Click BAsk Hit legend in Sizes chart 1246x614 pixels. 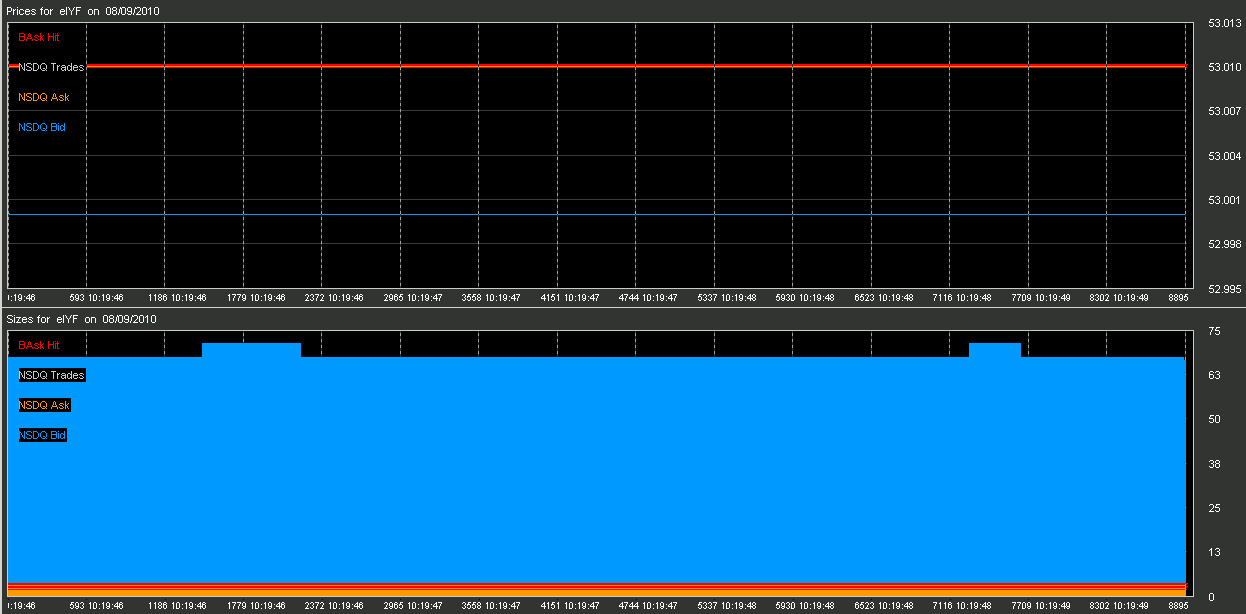click(x=39, y=345)
